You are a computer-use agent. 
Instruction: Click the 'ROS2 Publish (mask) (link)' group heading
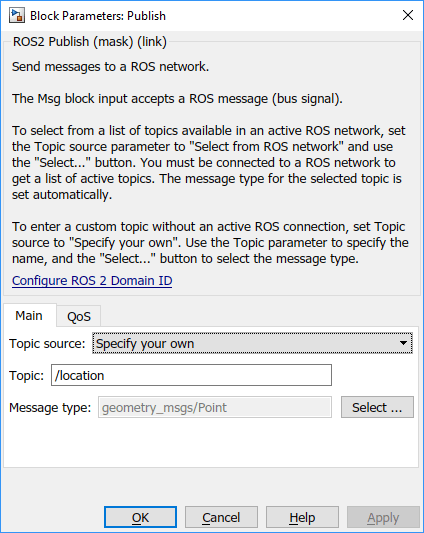[90, 41]
